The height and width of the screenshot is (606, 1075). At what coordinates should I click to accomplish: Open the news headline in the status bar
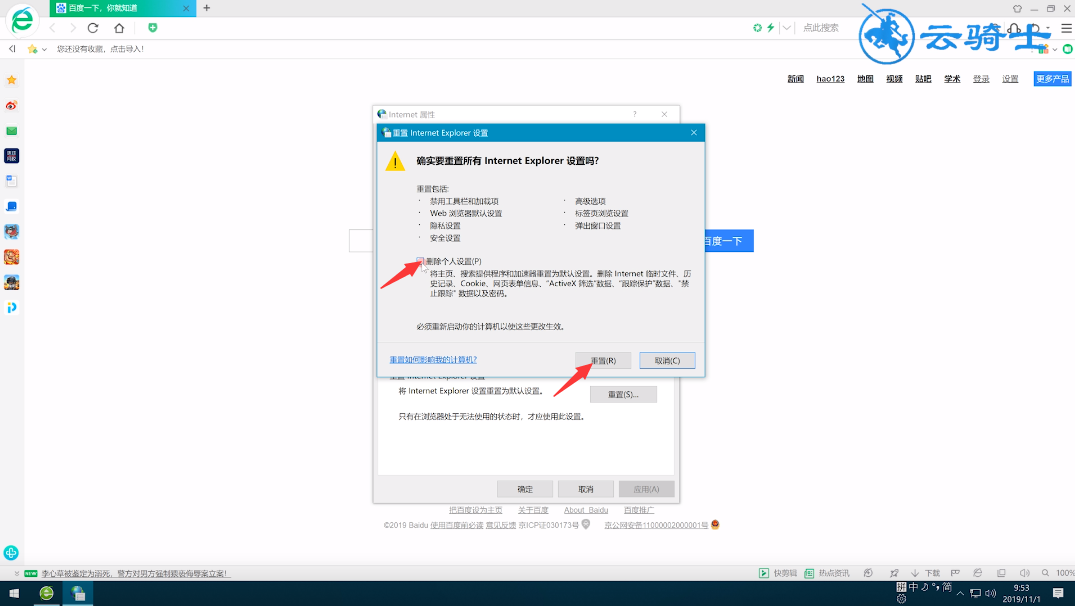point(135,573)
